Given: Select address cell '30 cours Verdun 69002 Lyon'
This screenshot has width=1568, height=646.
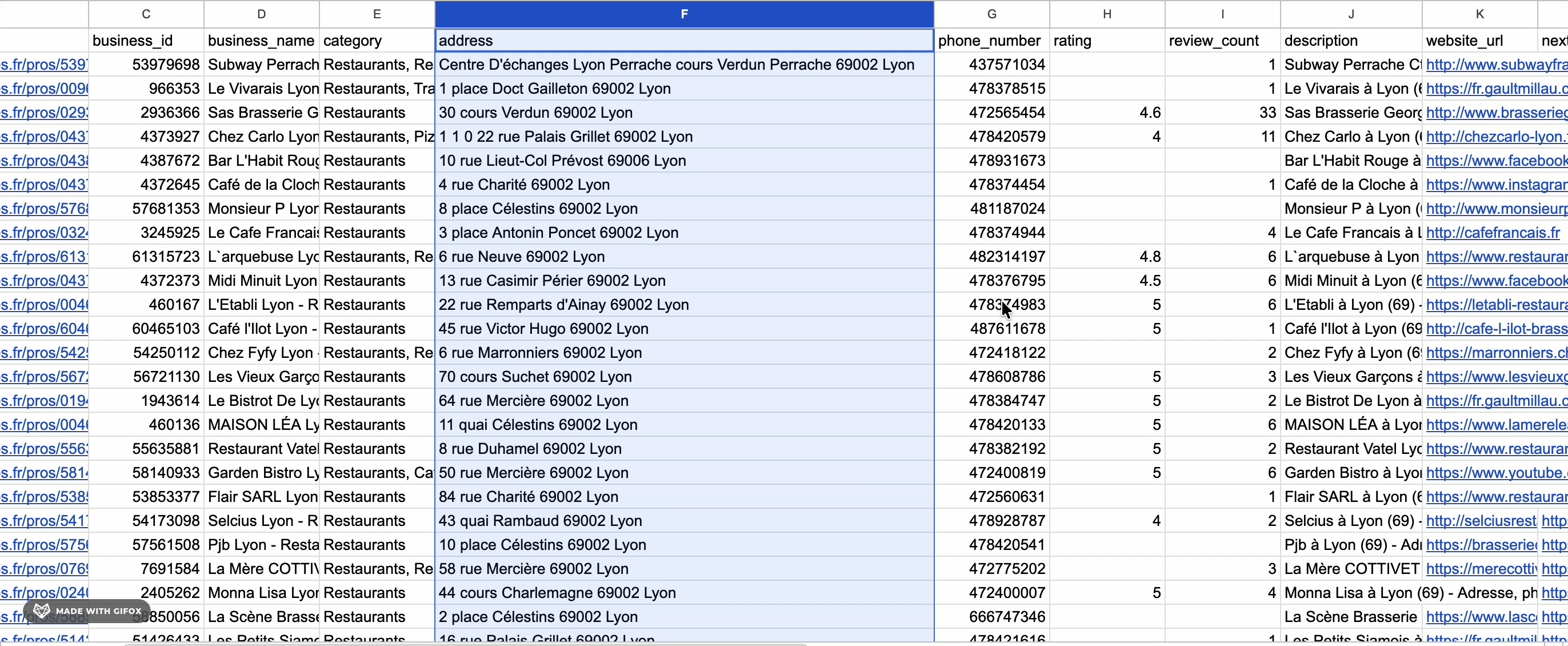Looking at the screenshot, I should pos(684,113).
